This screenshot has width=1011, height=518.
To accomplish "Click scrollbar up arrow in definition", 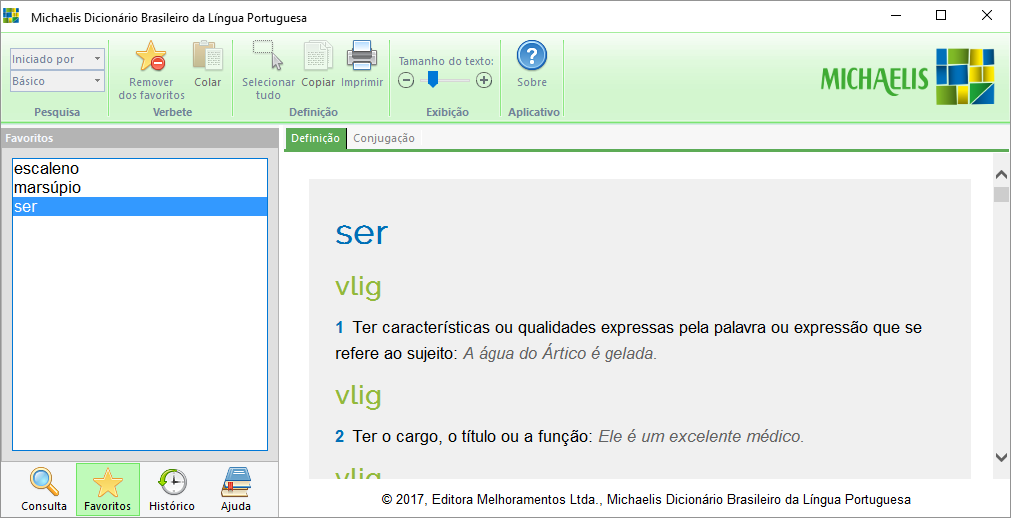I will (x=1001, y=174).
